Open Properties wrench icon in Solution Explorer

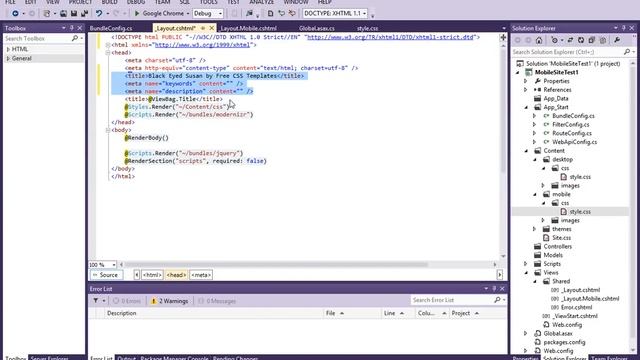pos(617,40)
